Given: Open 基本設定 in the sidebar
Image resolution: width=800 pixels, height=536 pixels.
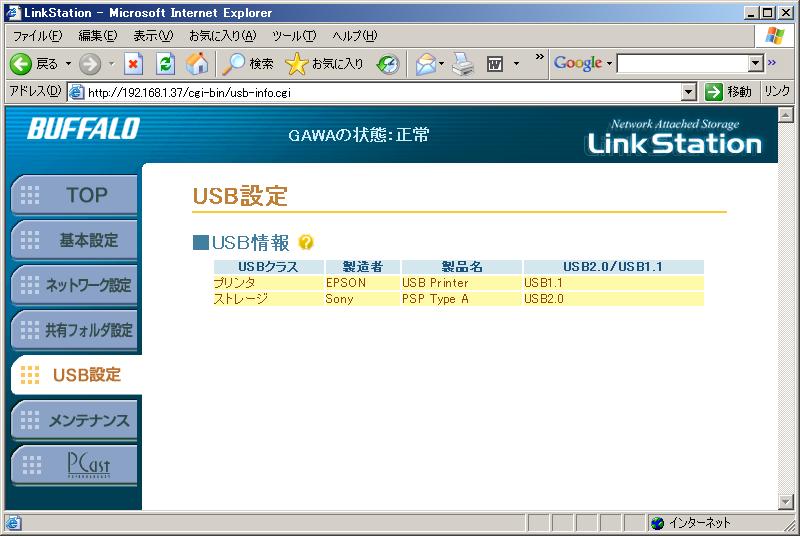Looking at the screenshot, I should [74, 240].
